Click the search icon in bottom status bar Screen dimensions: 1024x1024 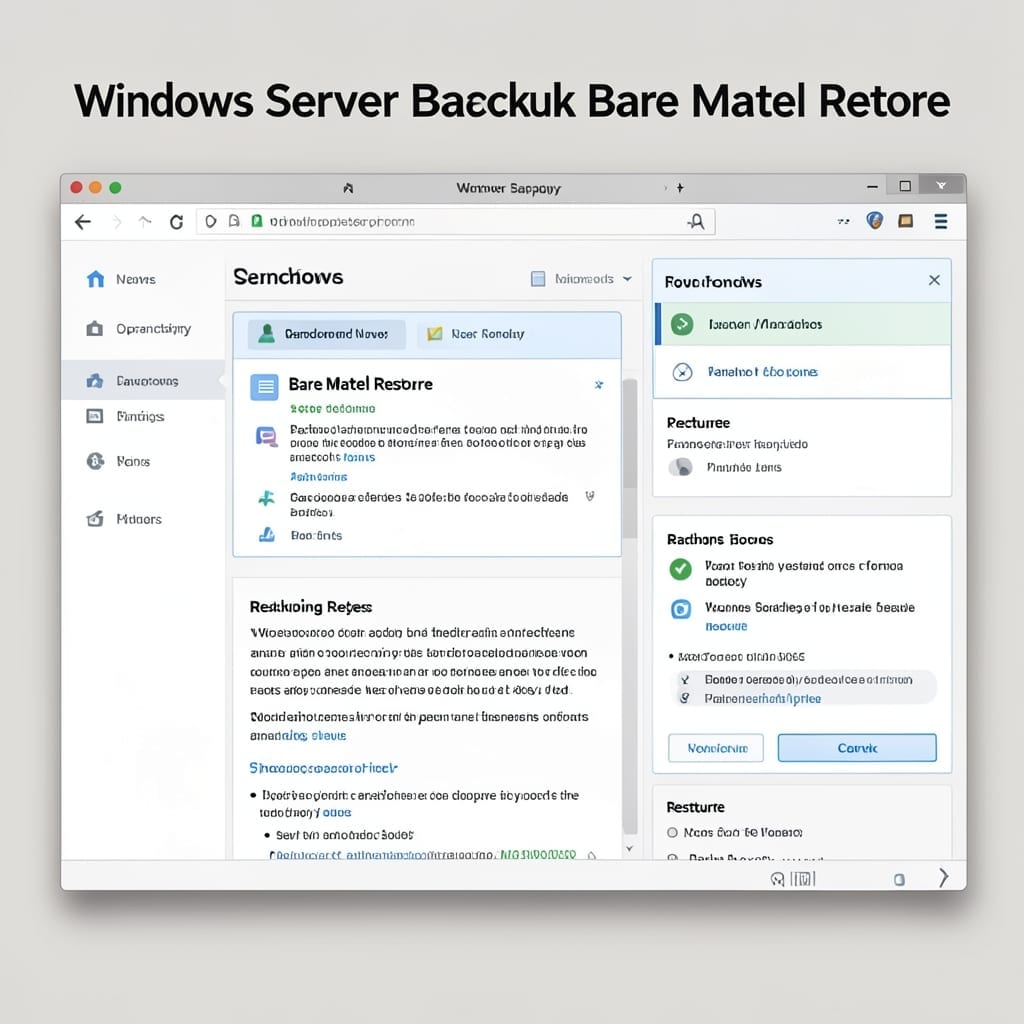[x=777, y=879]
